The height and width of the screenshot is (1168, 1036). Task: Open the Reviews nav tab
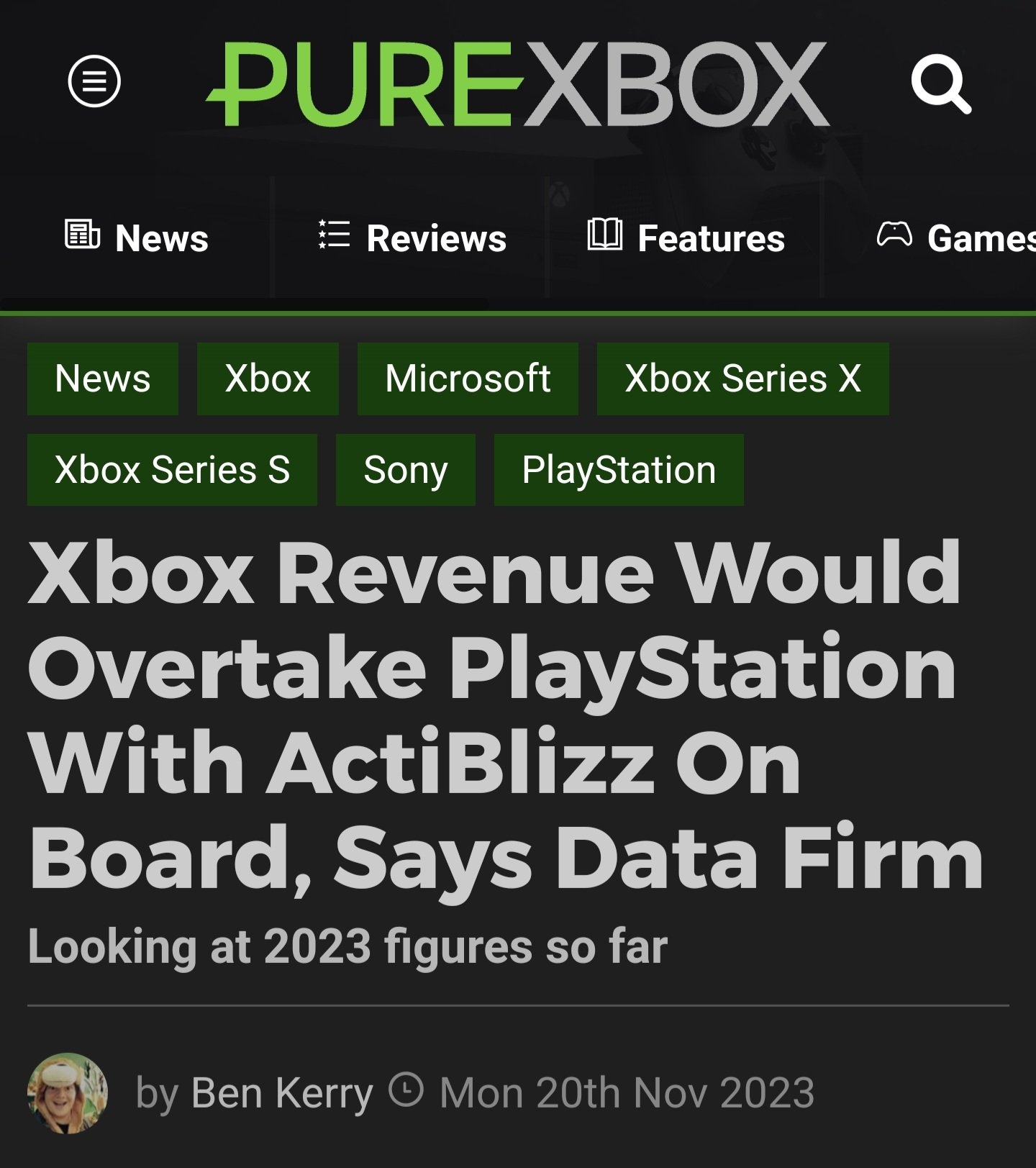click(x=412, y=238)
